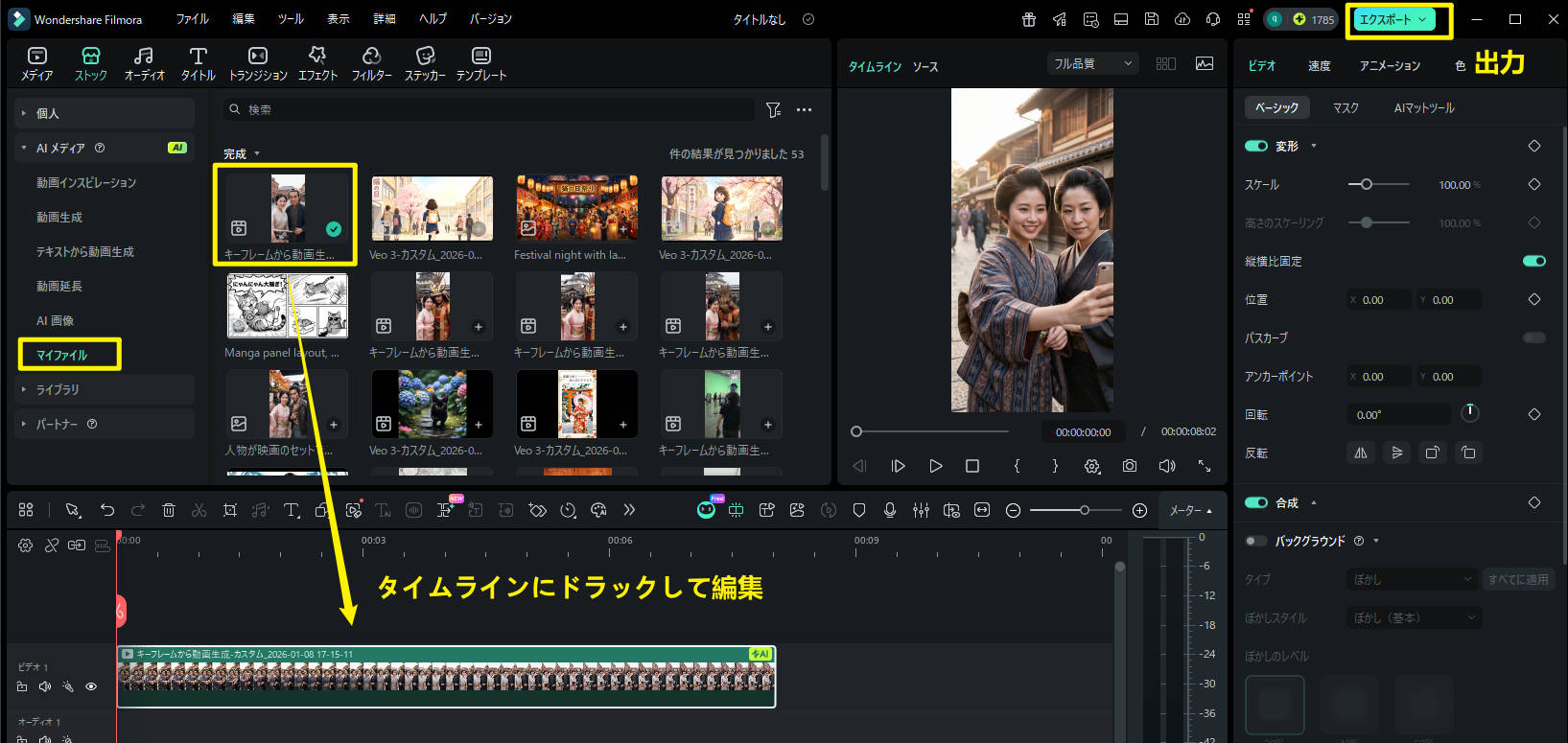Switch to the アニメーション tab
The image size is (1568, 743).
click(x=1390, y=65)
